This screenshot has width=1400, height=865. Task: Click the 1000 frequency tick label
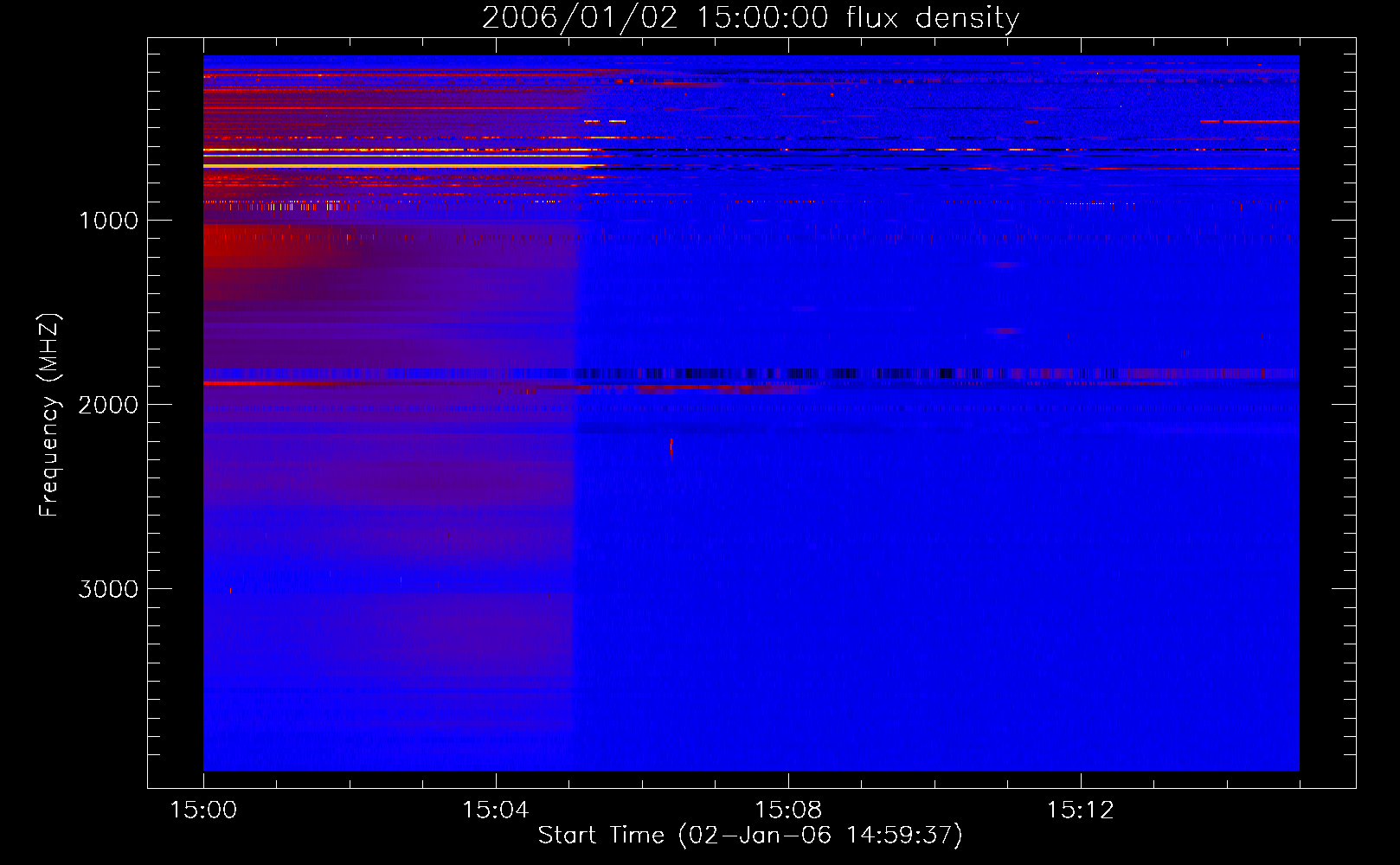click(108, 221)
